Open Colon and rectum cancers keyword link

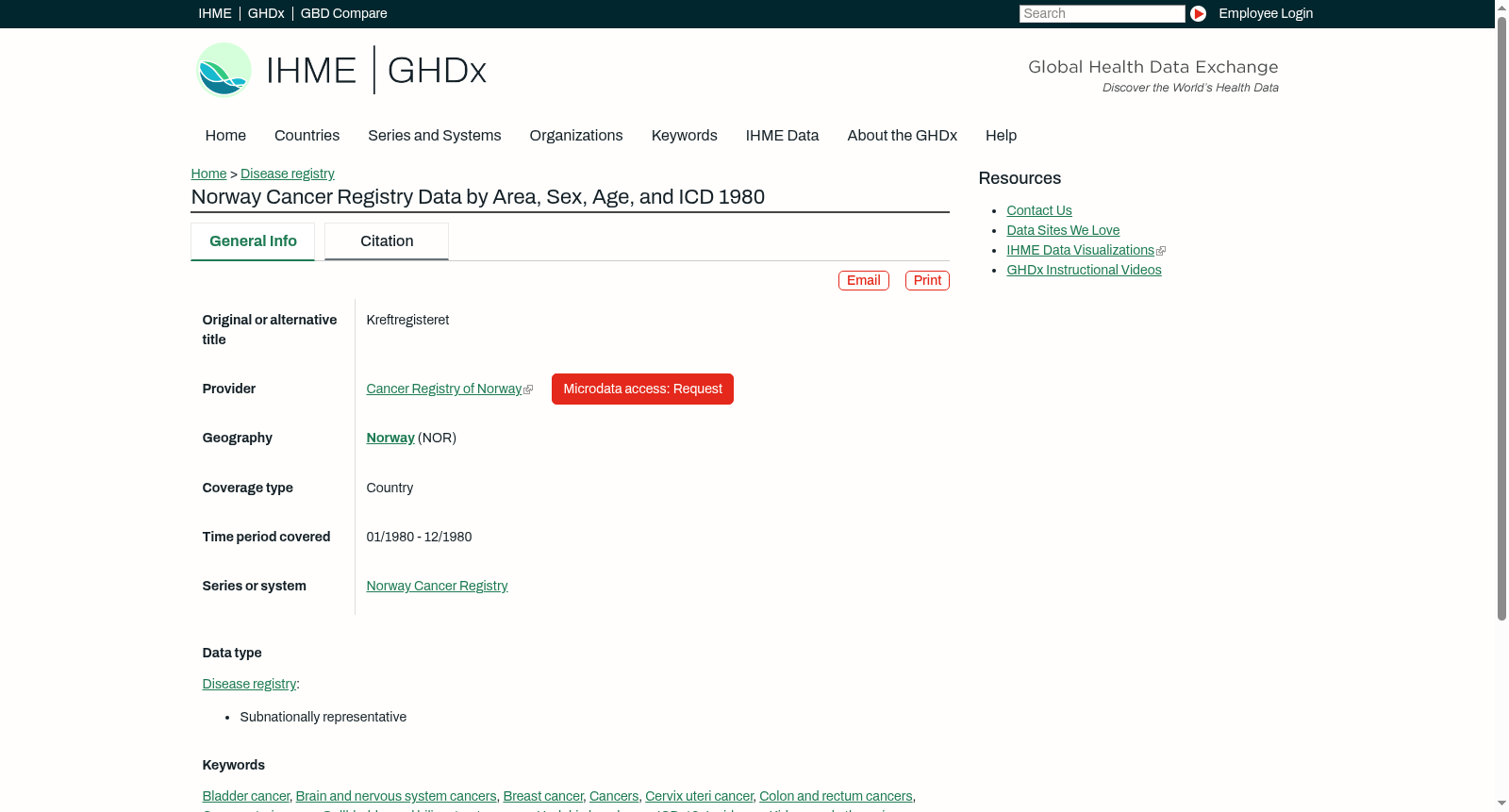point(836,797)
